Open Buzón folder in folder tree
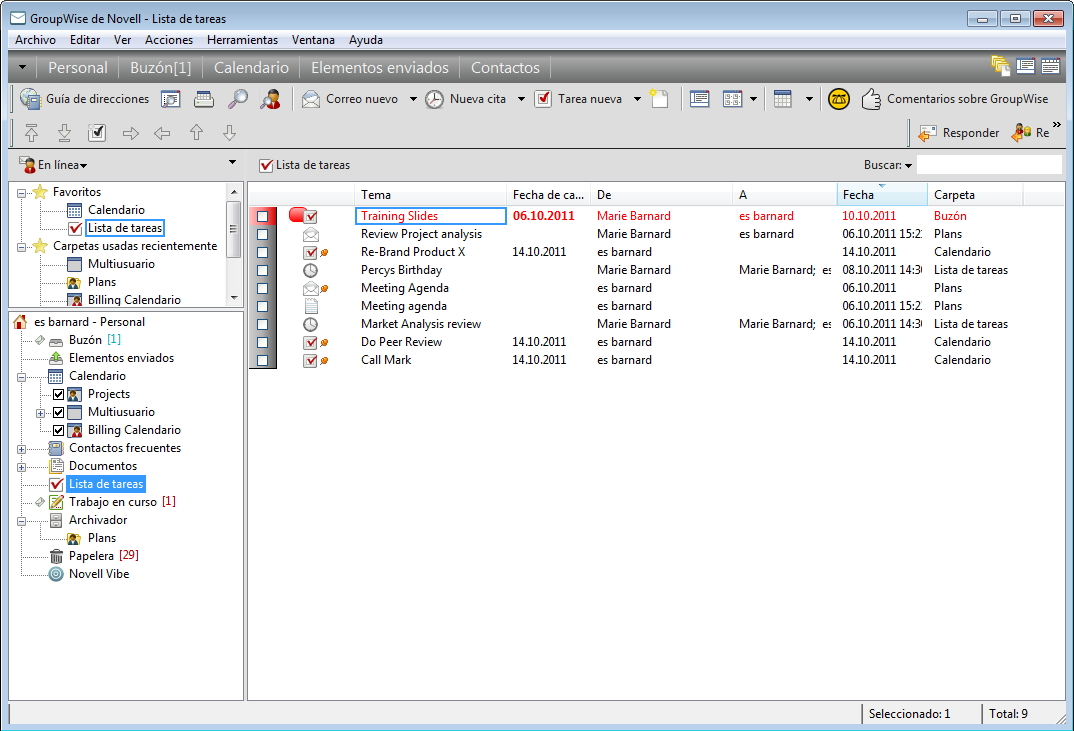This screenshot has height=731, width=1074. coord(85,340)
